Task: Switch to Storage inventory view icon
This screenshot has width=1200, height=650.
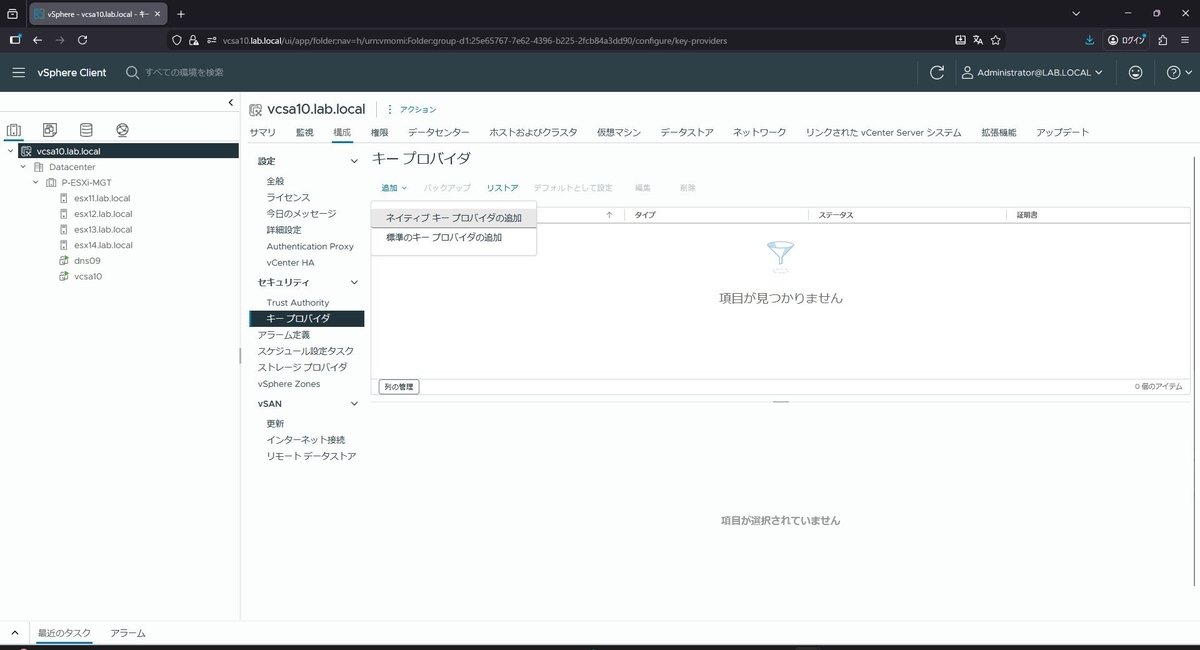Action: [86, 130]
